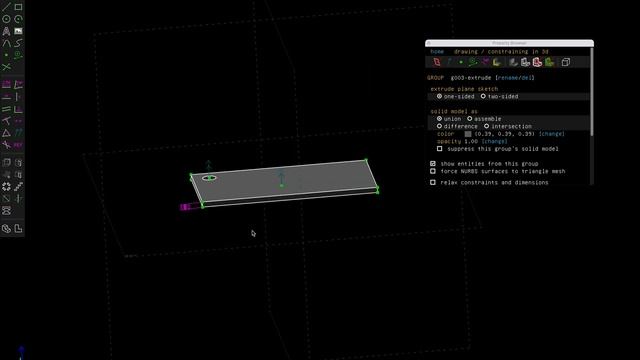Screen dimensions: 640x360
Task: Toggle show workplanes icon in Property Browser
Action: [437, 62]
